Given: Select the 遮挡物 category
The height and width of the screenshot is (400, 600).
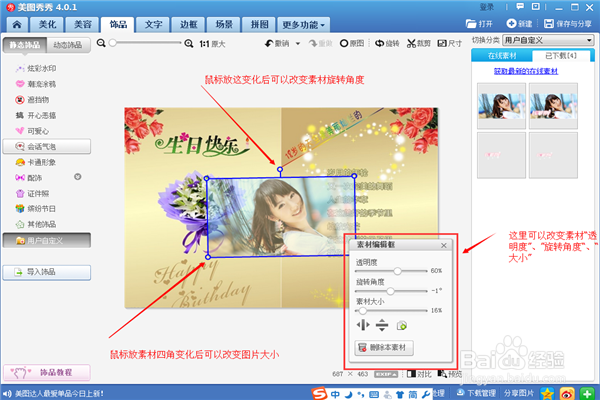Looking at the screenshot, I should coord(32,100).
